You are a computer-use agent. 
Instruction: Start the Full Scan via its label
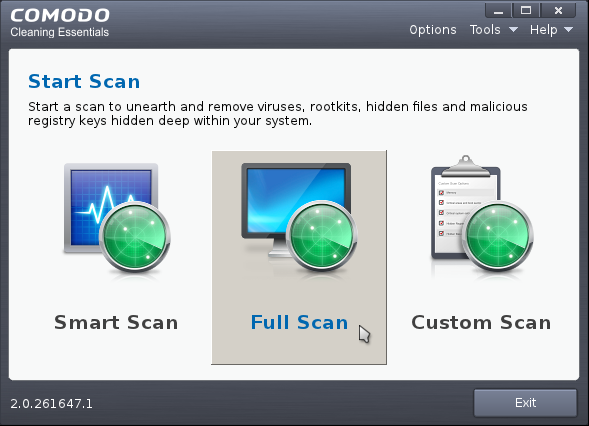299,323
